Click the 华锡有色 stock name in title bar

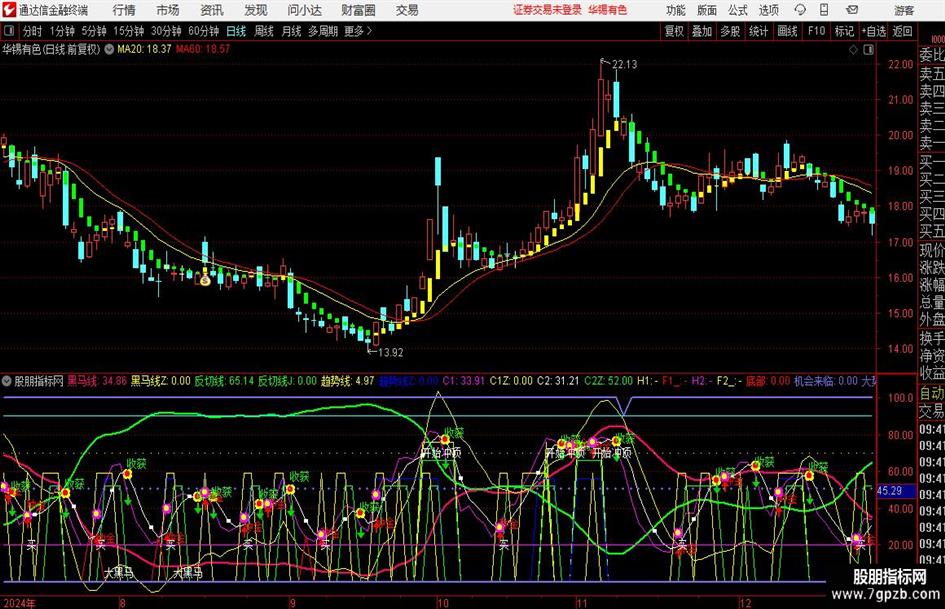[608, 10]
